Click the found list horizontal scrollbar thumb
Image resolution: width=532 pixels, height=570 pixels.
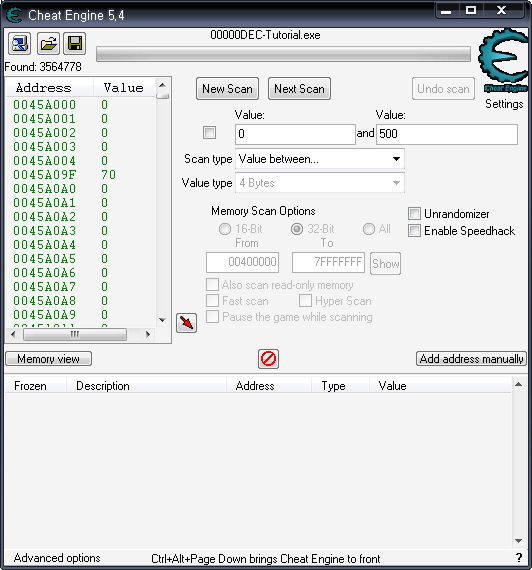75,334
